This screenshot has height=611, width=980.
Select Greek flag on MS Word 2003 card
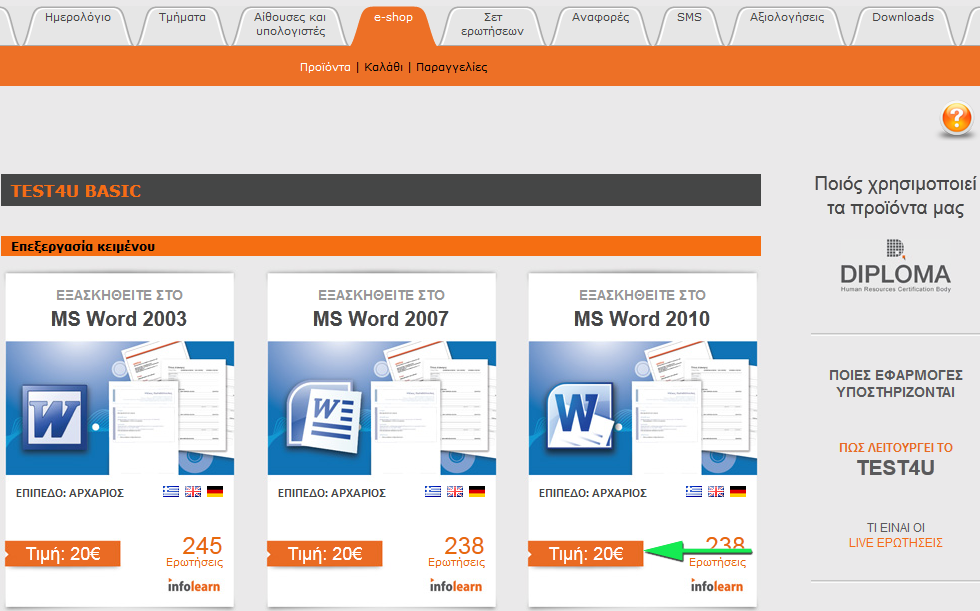click(x=171, y=492)
